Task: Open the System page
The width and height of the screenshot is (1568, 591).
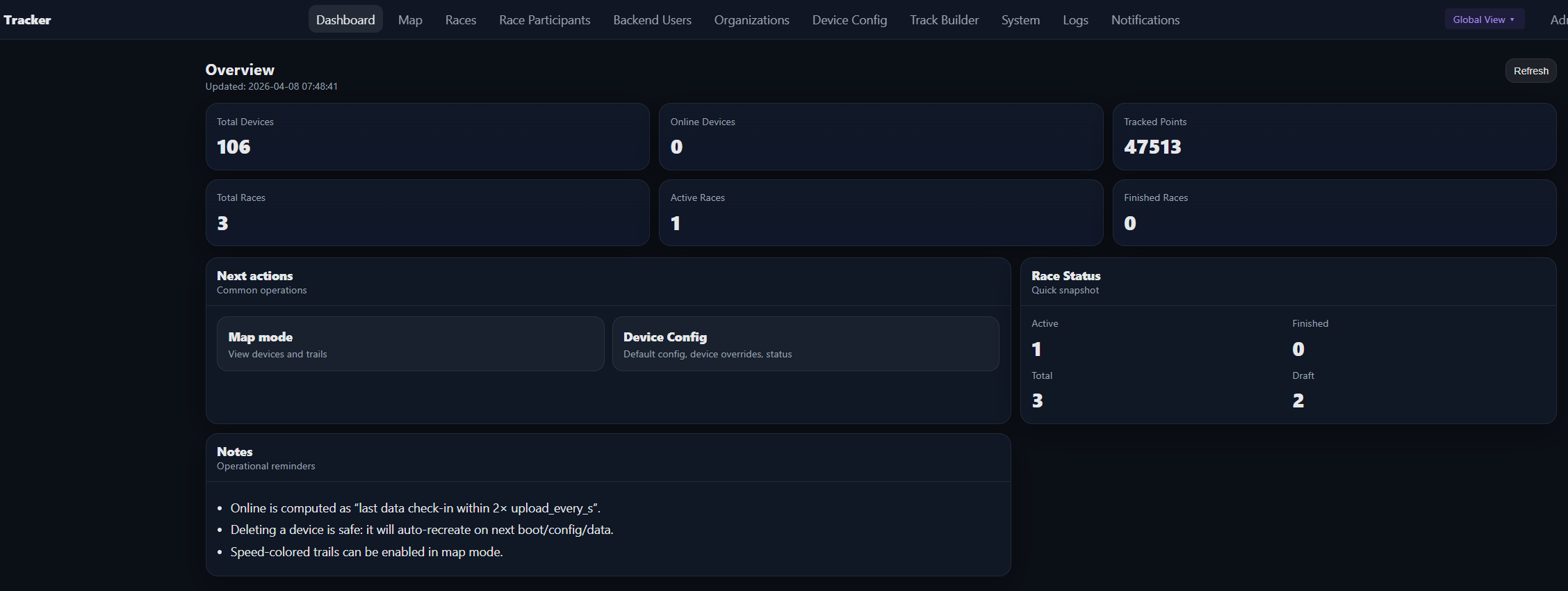Action: [1020, 20]
